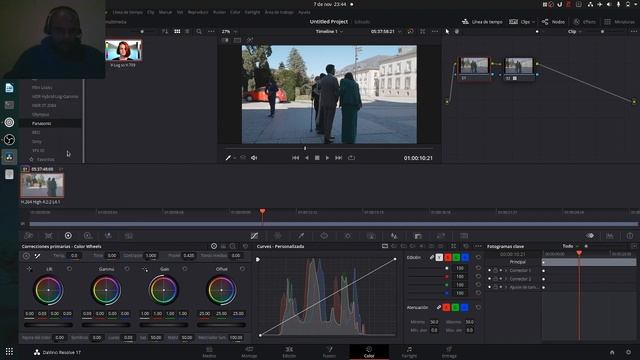Toggle red channel in Atenuación
This screenshot has height=360, width=640.
(447, 307)
